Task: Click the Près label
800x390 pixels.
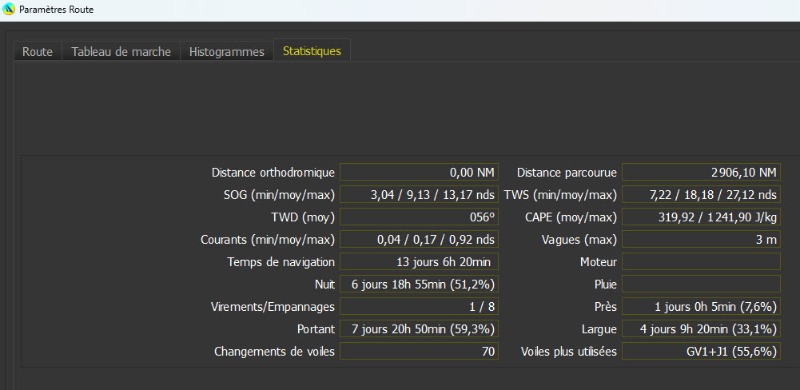Action: pyautogui.click(x=605, y=307)
